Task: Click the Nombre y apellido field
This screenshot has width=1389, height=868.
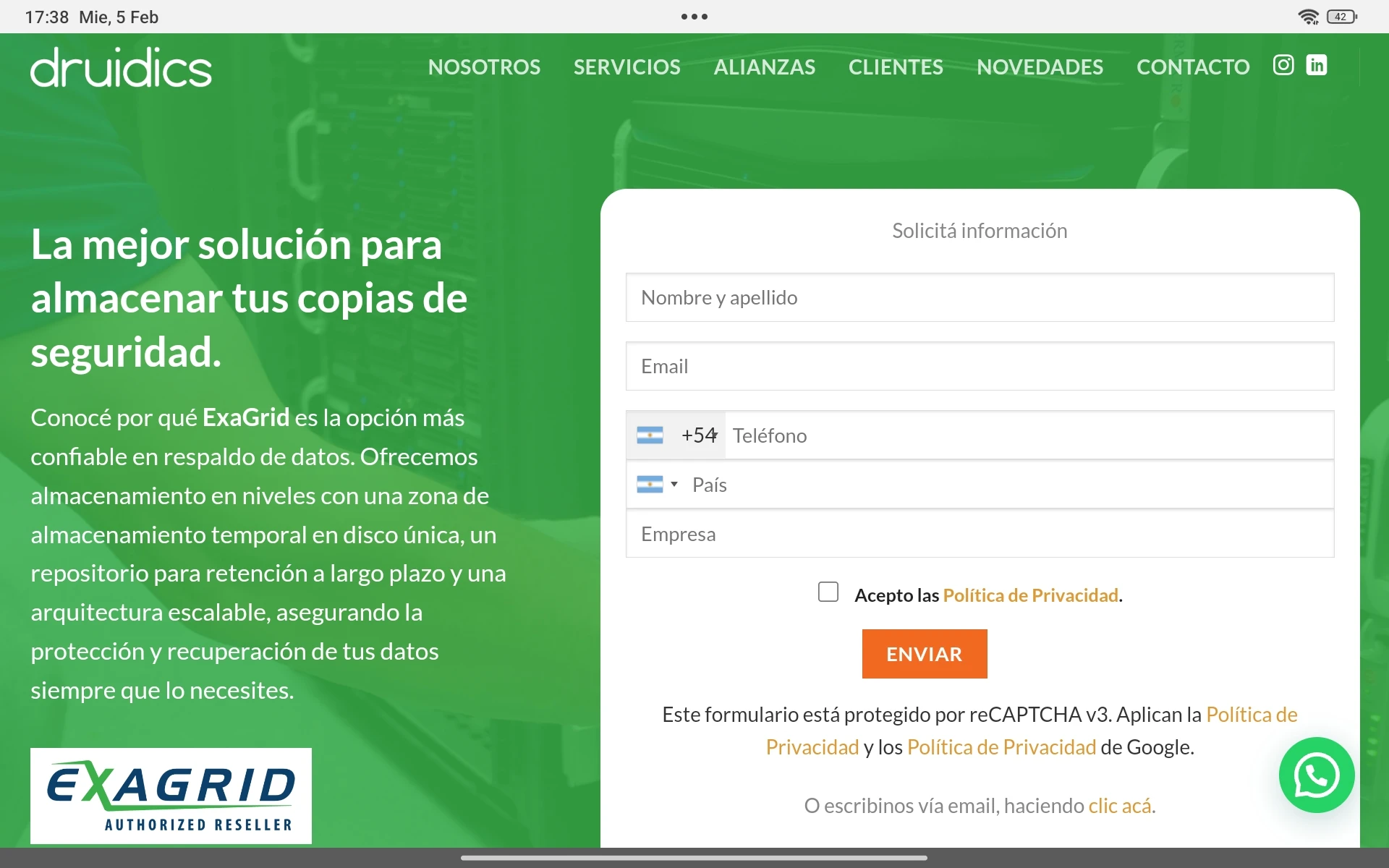Action: tap(980, 297)
